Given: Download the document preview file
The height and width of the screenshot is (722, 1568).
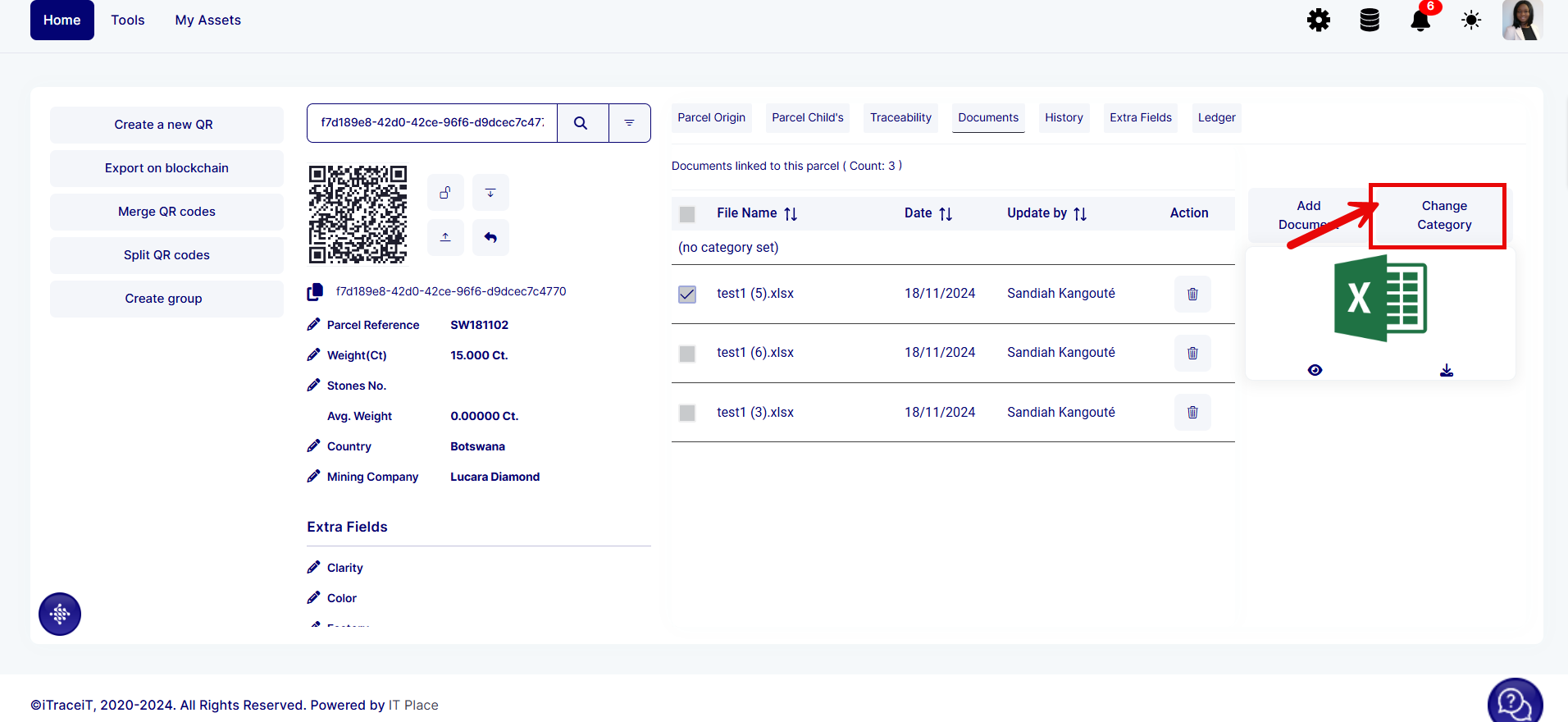Looking at the screenshot, I should pos(1447,371).
